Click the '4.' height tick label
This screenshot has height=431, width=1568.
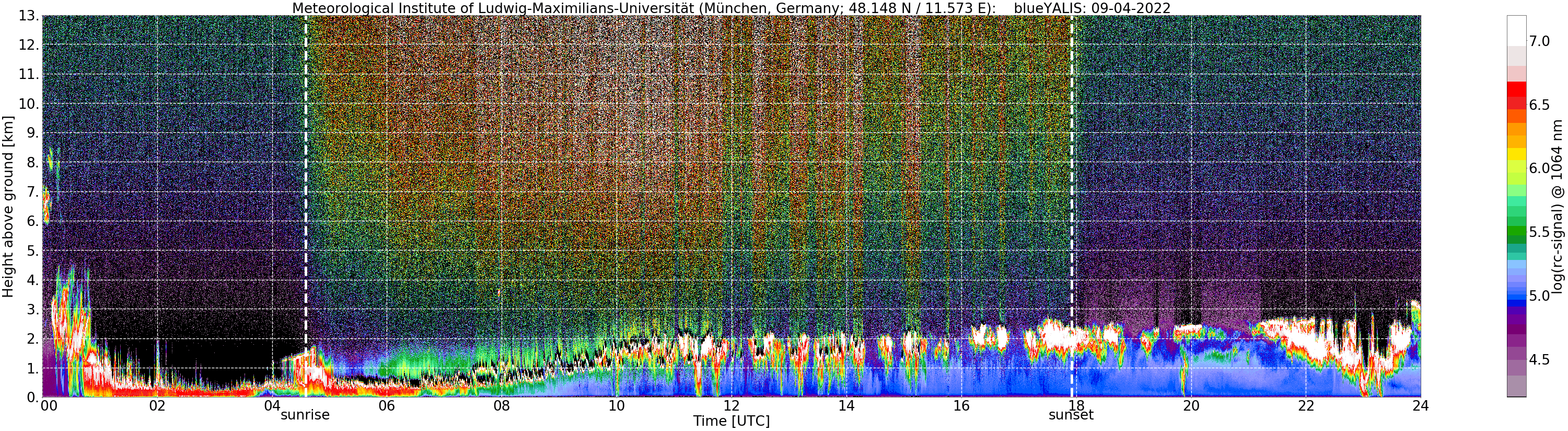(x=33, y=280)
